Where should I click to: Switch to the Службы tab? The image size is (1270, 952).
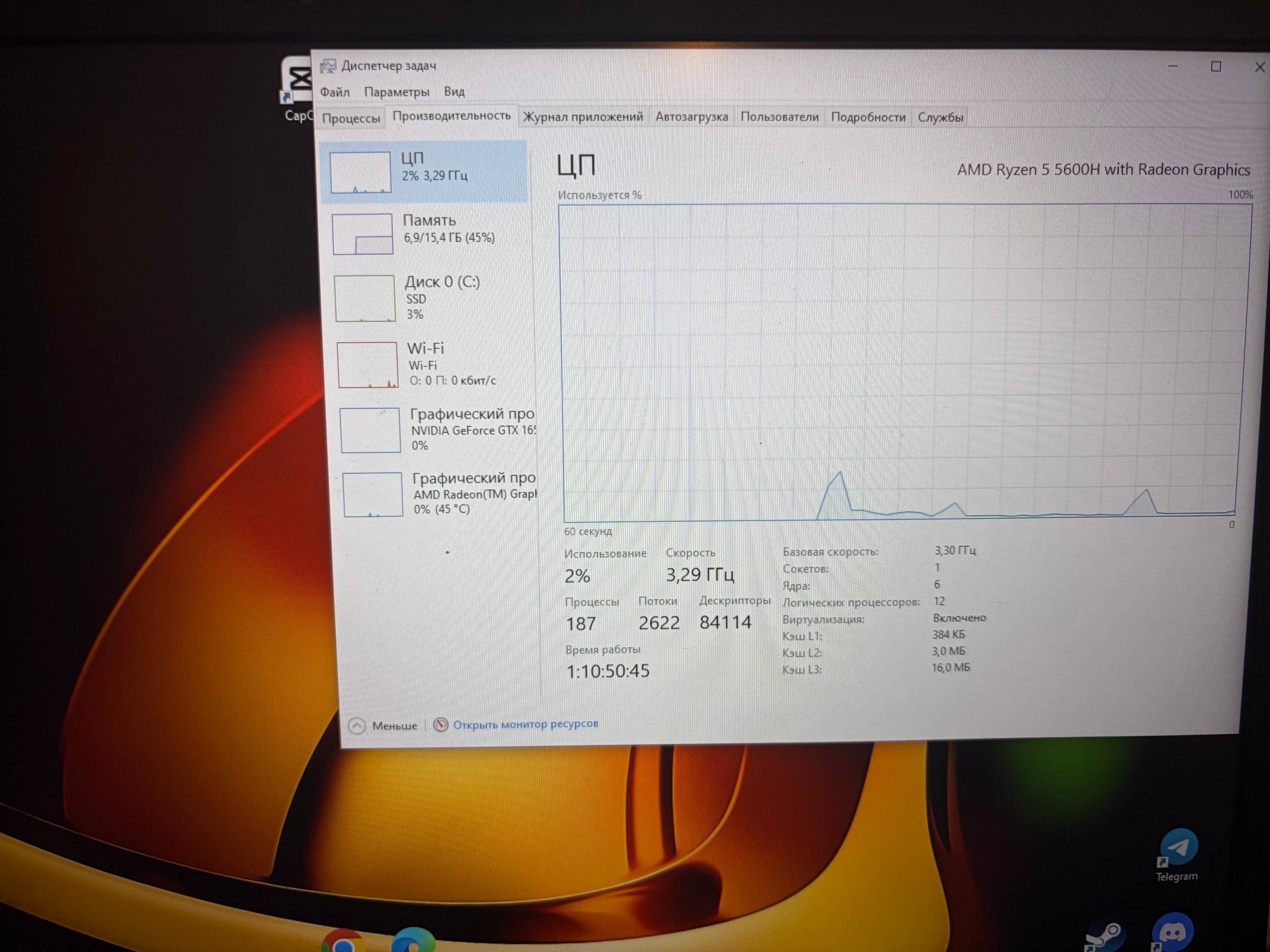[940, 117]
